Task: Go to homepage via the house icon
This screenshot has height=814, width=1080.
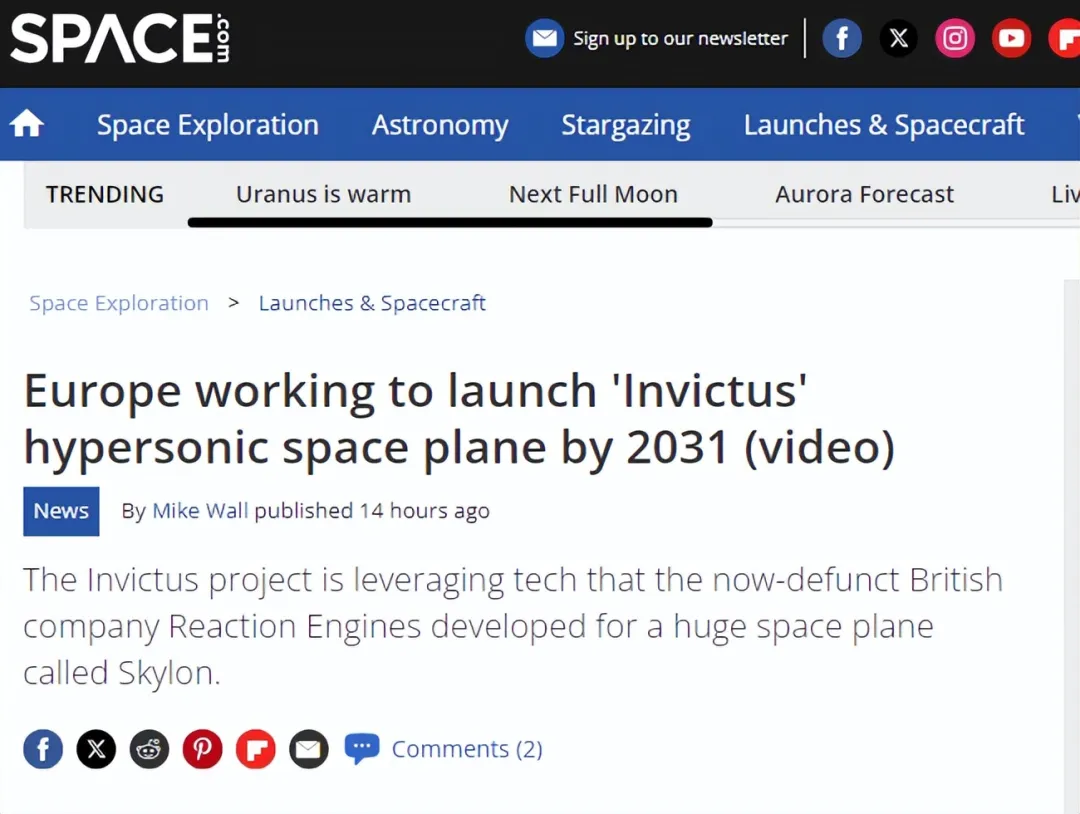Action: pos(27,124)
